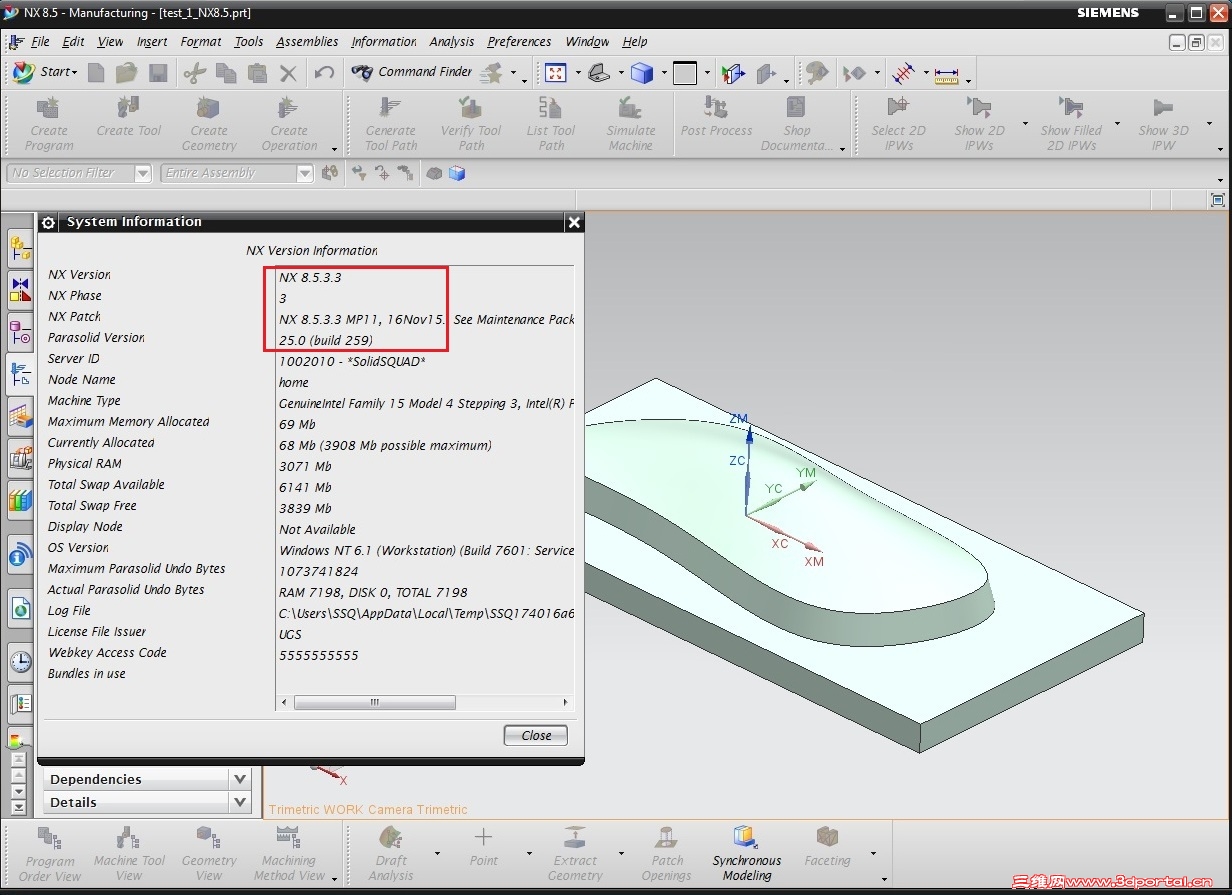Image resolution: width=1232 pixels, height=895 pixels.
Task: Open the Constraint Navigator sidebar tab
Action: 20,289
